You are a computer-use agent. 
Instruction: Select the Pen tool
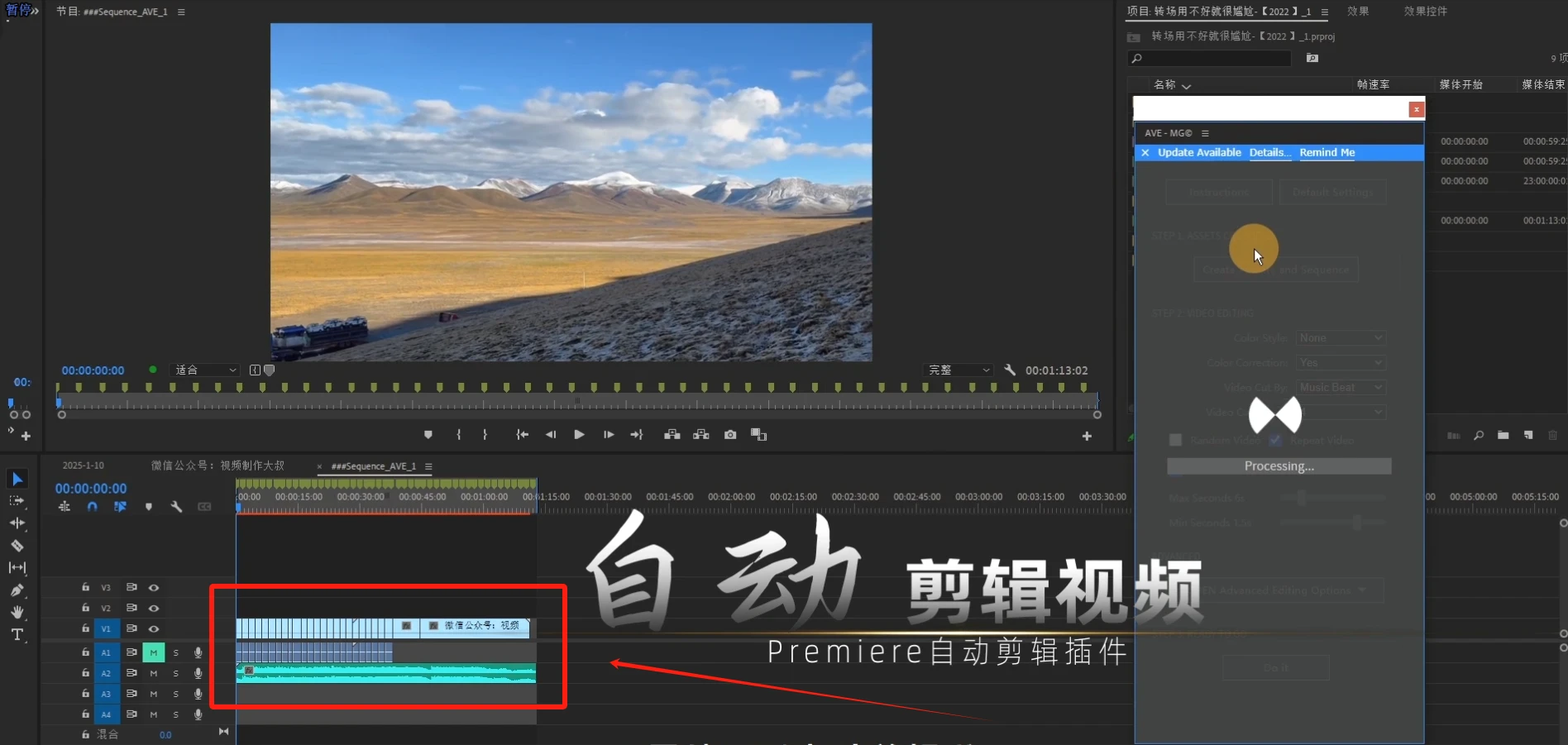pos(17,590)
